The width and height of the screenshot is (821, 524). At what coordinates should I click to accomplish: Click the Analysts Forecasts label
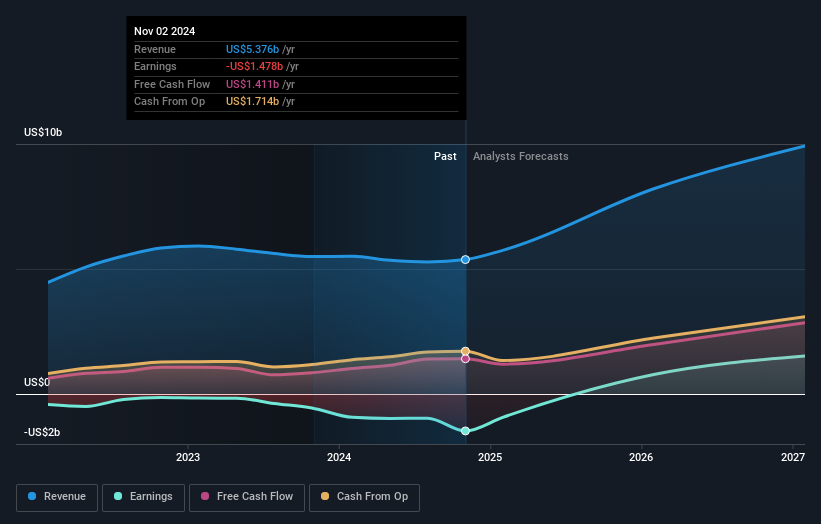click(520, 157)
